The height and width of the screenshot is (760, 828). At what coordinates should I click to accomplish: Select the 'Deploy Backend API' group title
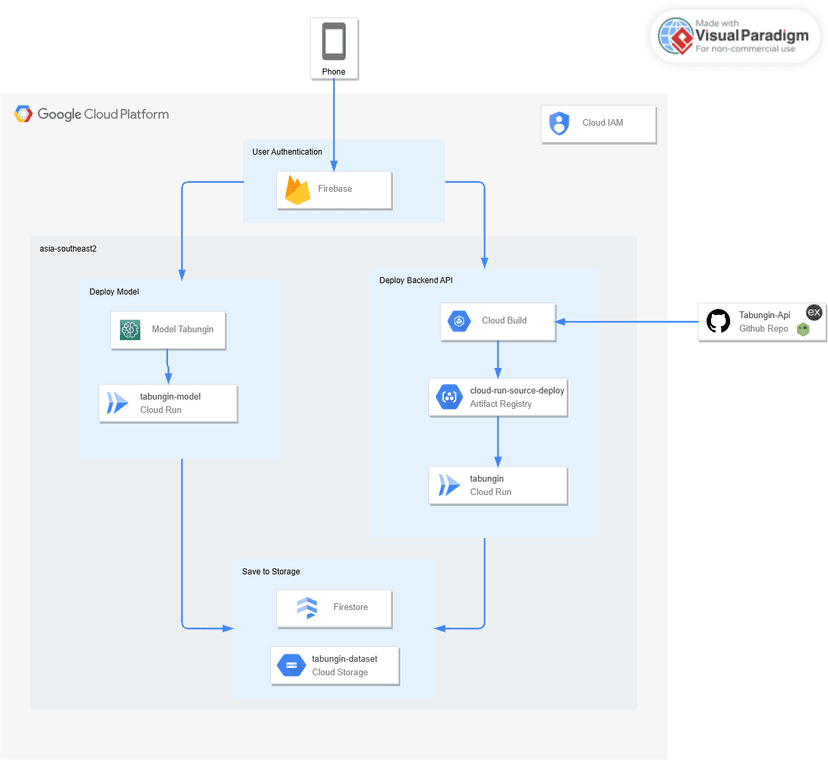[416, 280]
